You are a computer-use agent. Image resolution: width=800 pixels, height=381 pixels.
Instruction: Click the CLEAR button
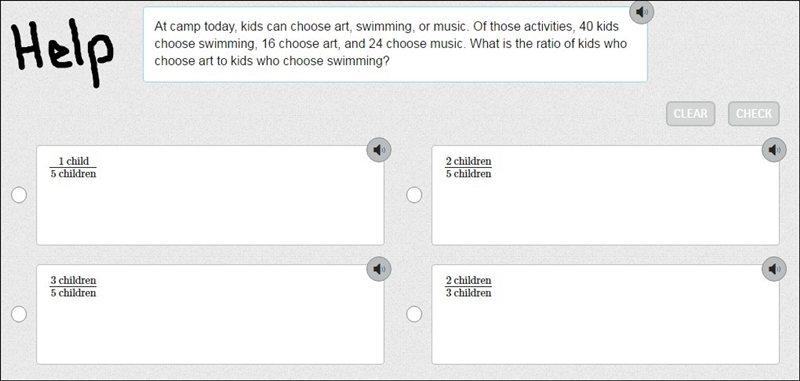click(x=690, y=114)
